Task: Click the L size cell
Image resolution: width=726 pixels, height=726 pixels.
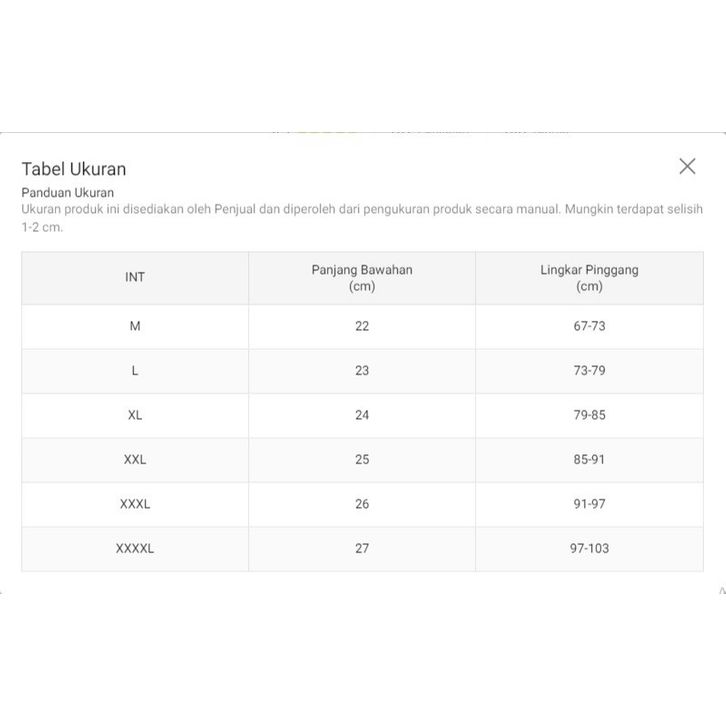Action: pyautogui.click(x=135, y=370)
